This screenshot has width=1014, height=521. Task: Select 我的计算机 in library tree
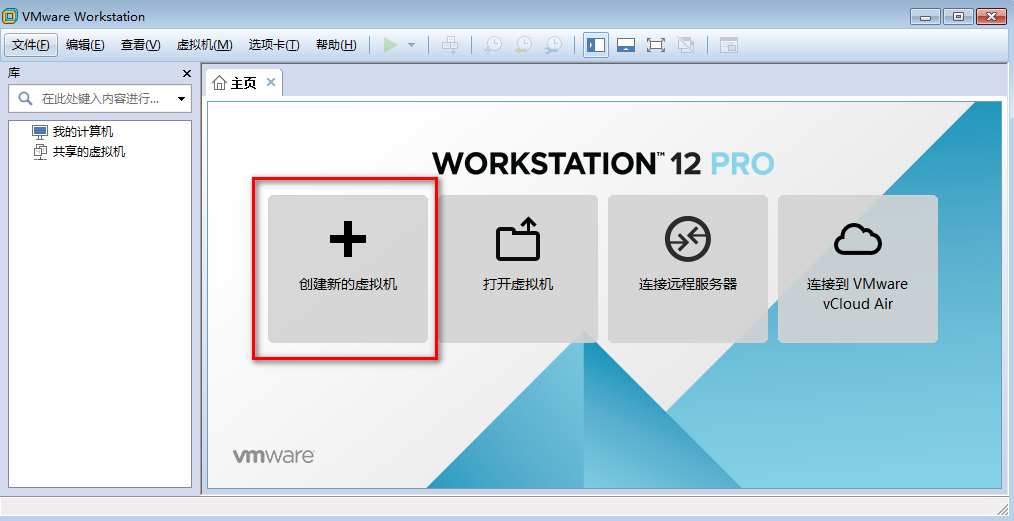point(82,132)
